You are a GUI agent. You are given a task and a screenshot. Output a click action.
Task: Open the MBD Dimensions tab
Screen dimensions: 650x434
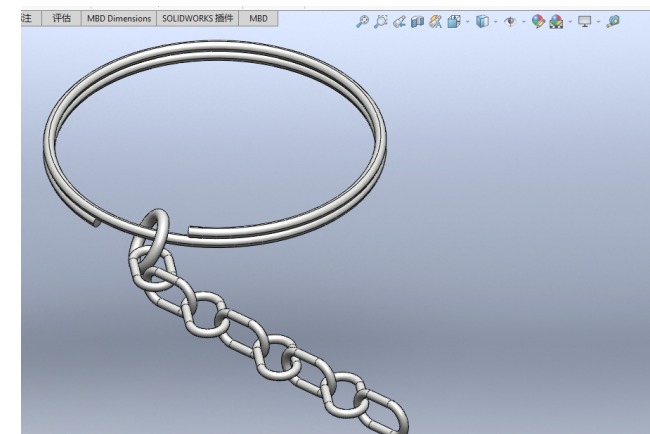(119, 18)
